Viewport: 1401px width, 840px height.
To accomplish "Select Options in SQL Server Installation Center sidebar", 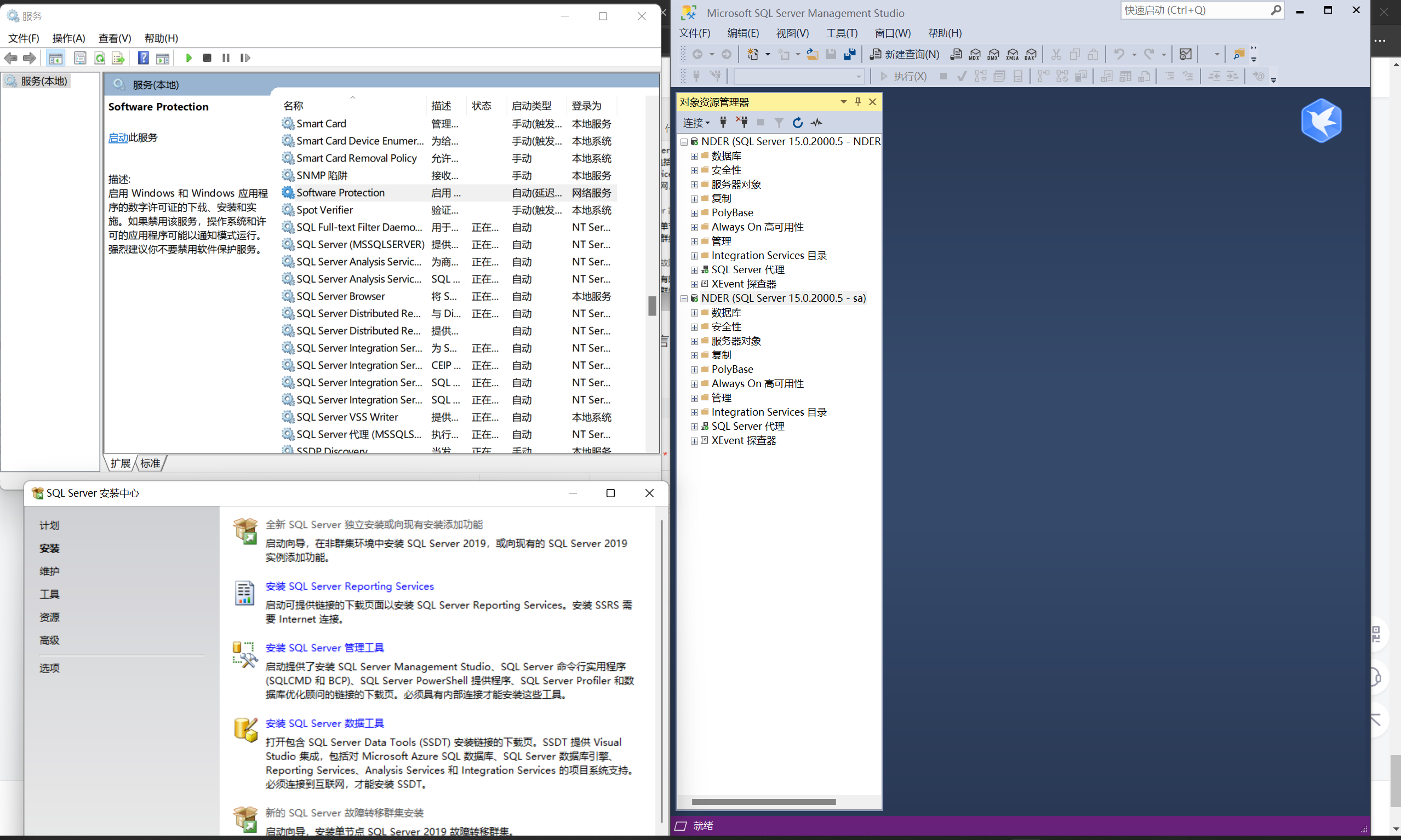I will (49, 668).
